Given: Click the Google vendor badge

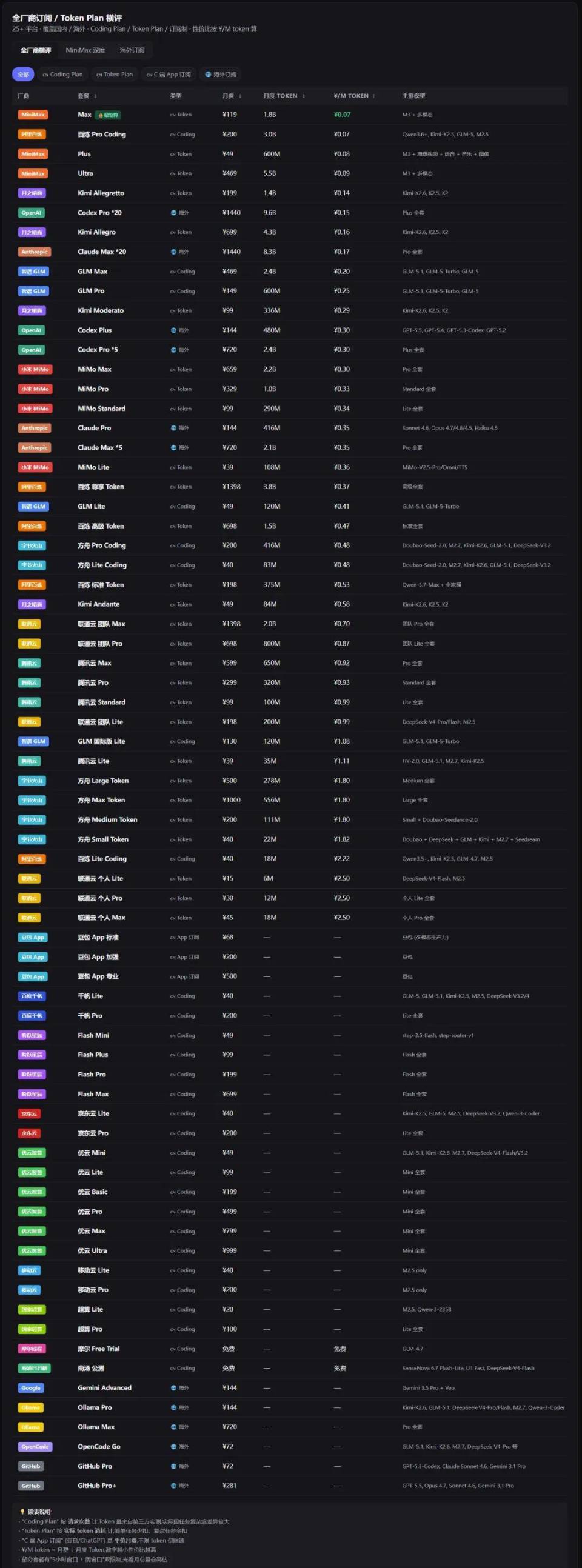Looking at the screenshot, I should coord(31,1389).
